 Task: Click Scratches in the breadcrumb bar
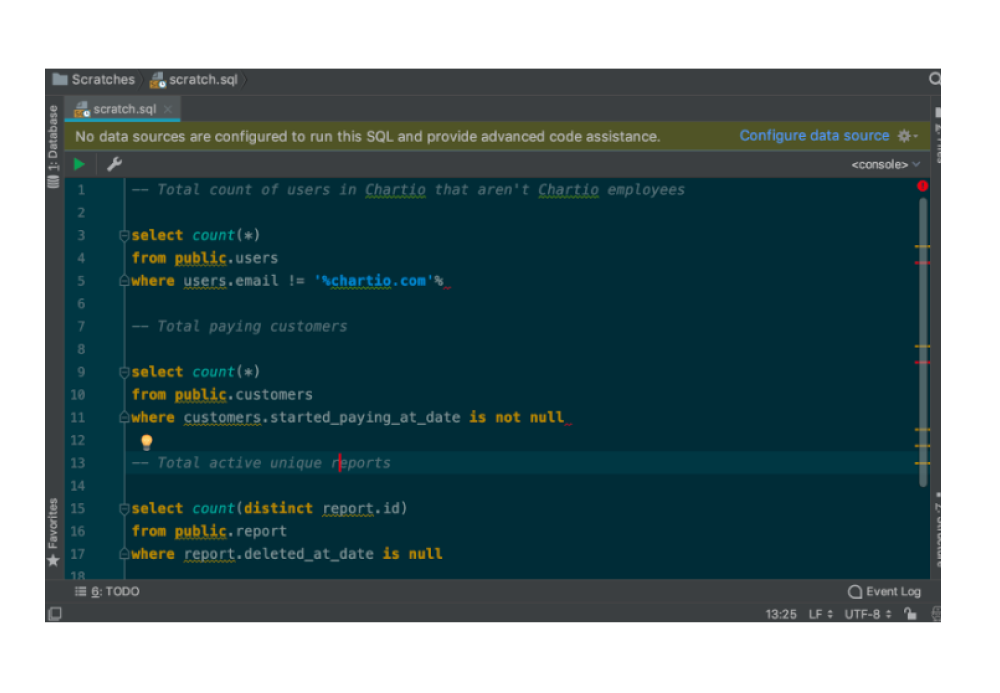[103, 78]
